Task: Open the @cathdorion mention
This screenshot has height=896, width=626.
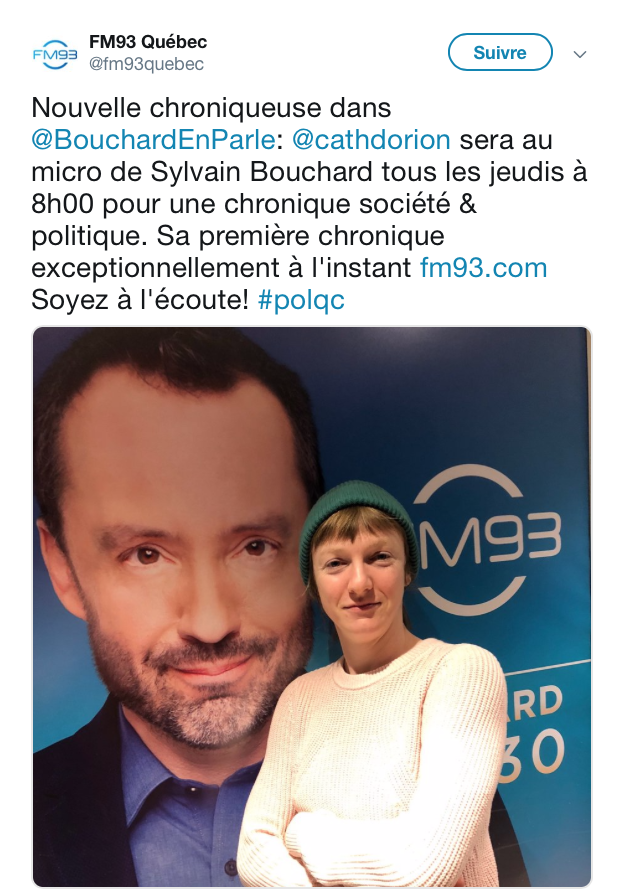Action: coord(371,140)
